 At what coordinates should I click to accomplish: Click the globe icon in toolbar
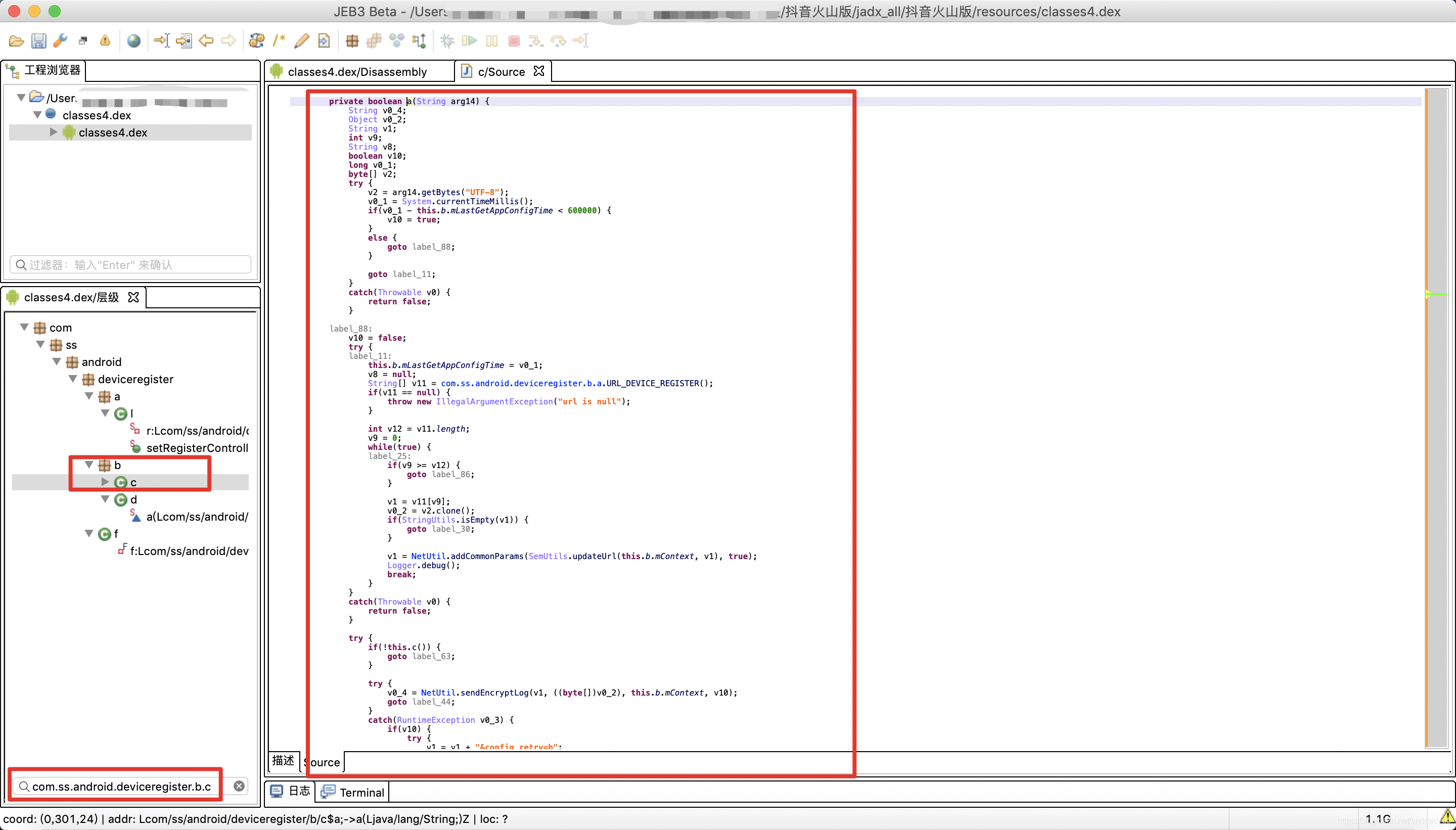pyautogui.click(x=133, y=41)
